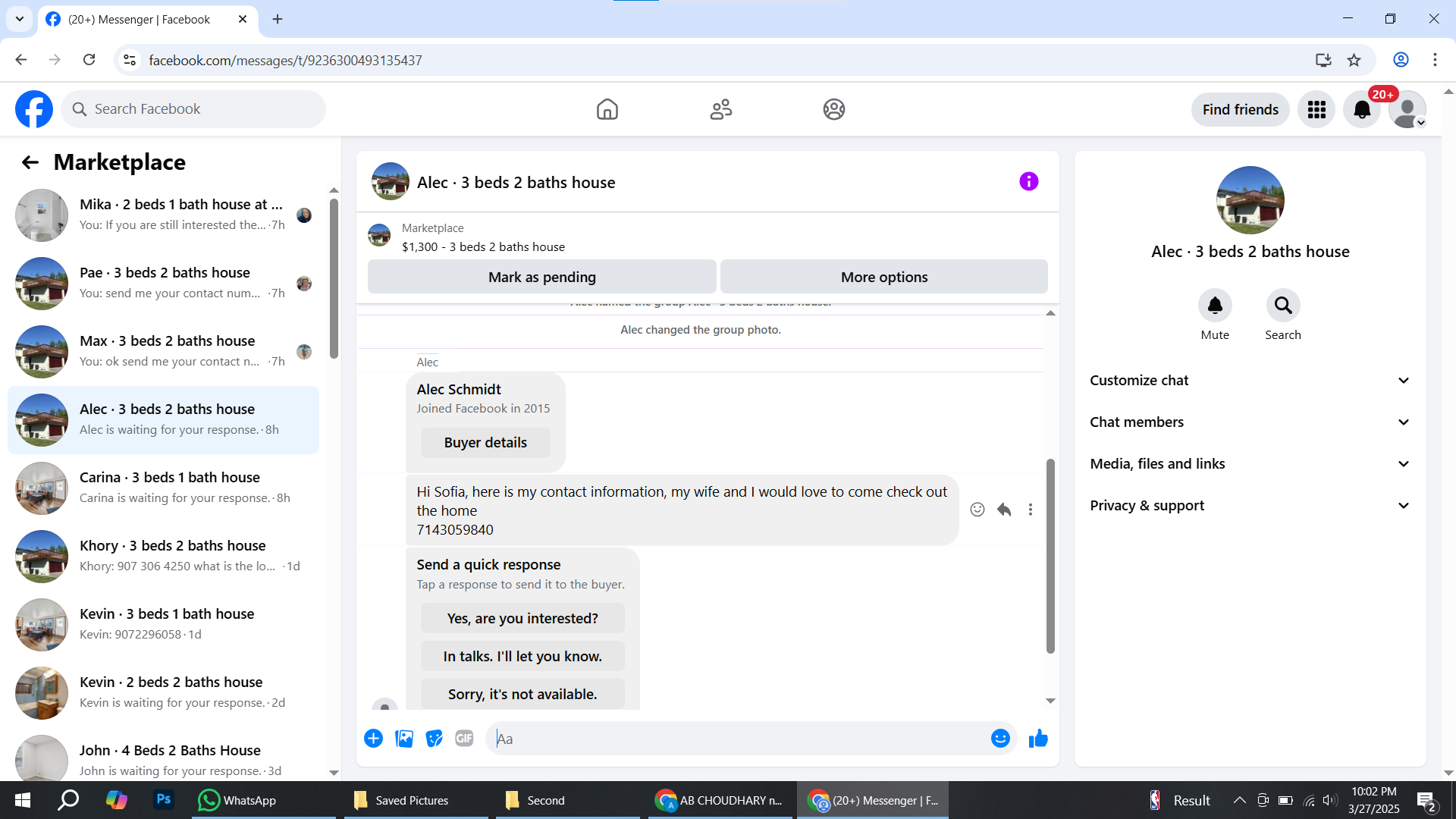Send 'Yes, are you interested?' response
The image size is (1456, 819).
click(522, 619)
